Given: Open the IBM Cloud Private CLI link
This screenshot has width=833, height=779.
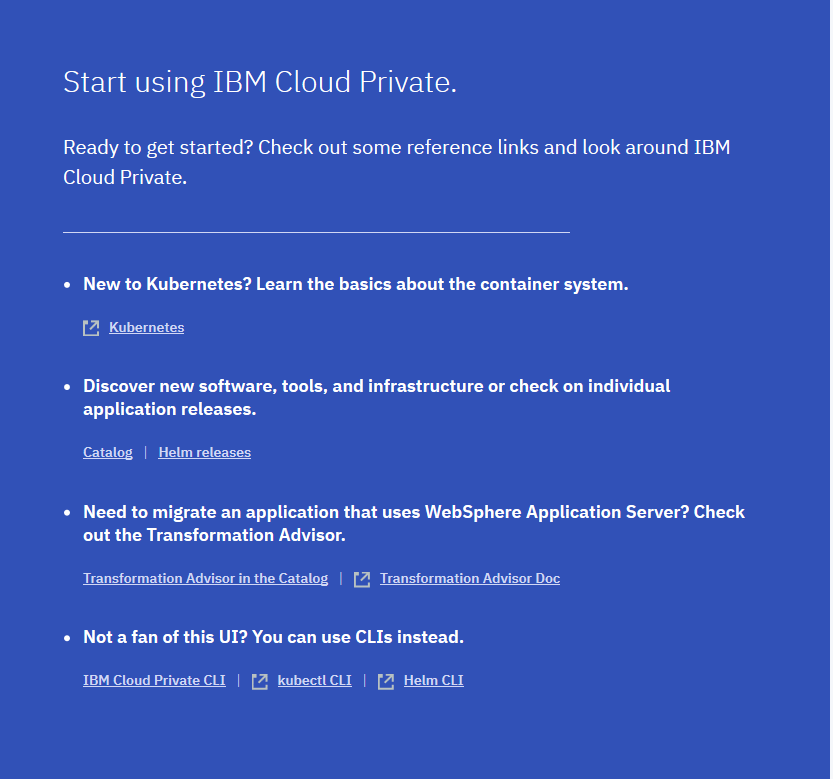Looking at the screenshot, I should pyautogui.click(x=154, y=680).
